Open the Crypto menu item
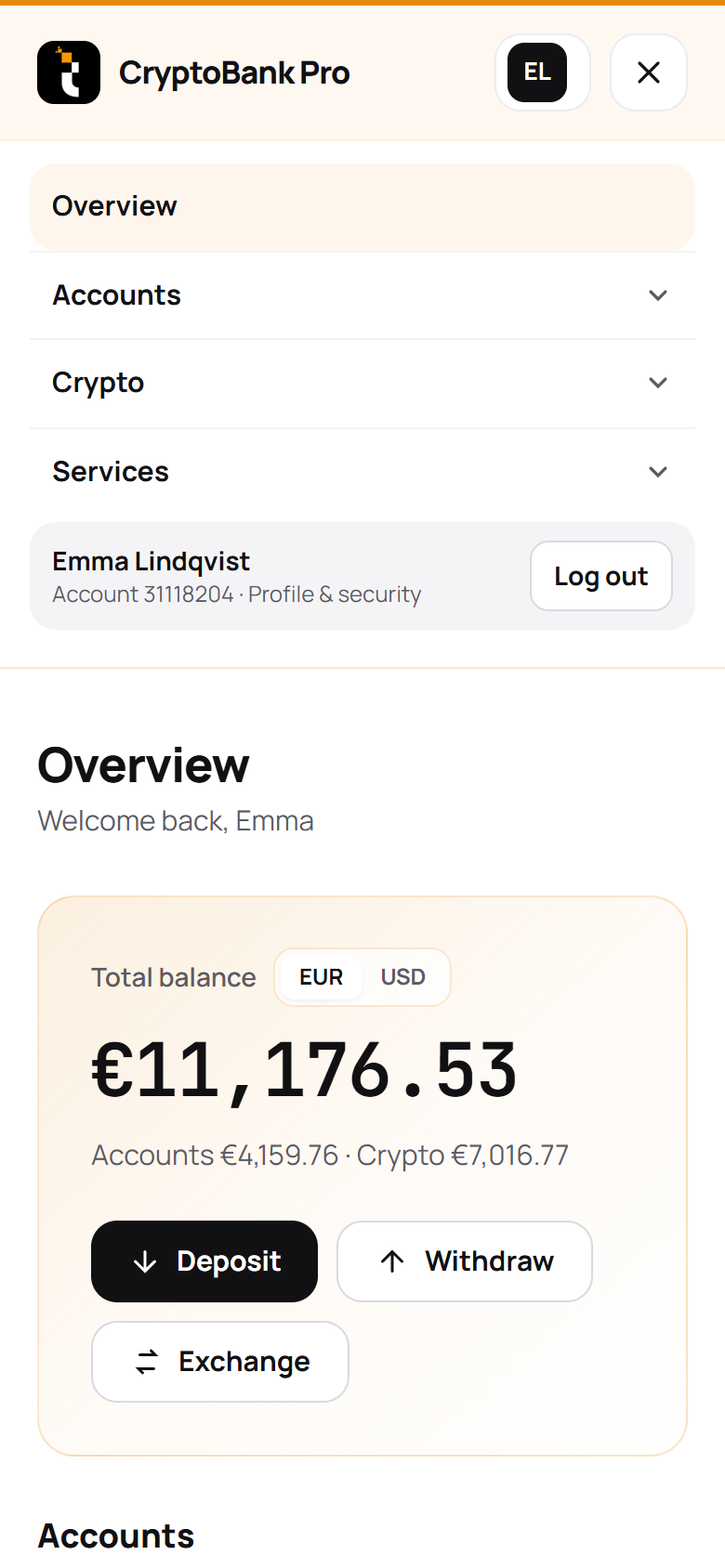 362,383
